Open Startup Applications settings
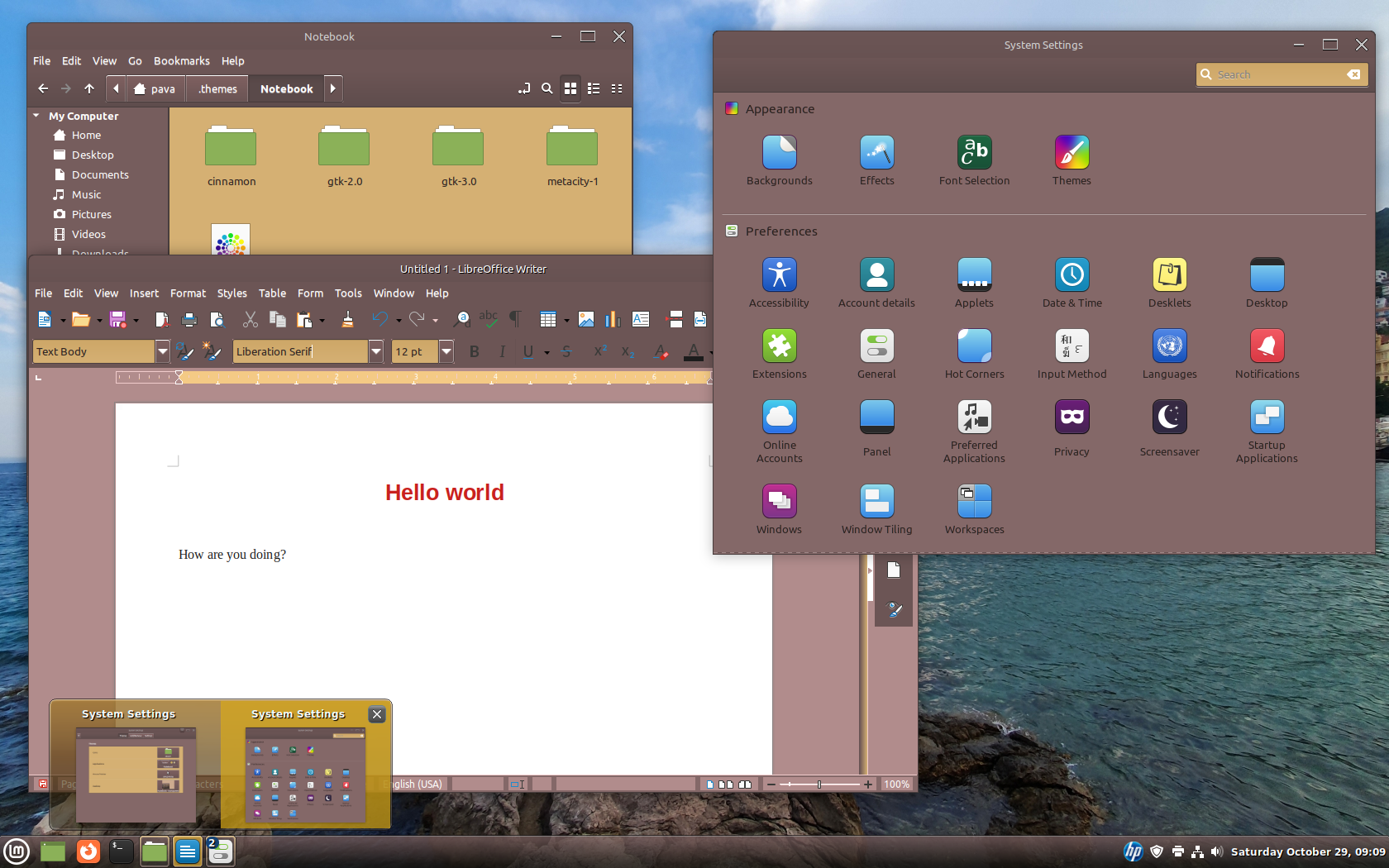The height and width of the screenshot is (868, 1389). tap(1267, 432)
